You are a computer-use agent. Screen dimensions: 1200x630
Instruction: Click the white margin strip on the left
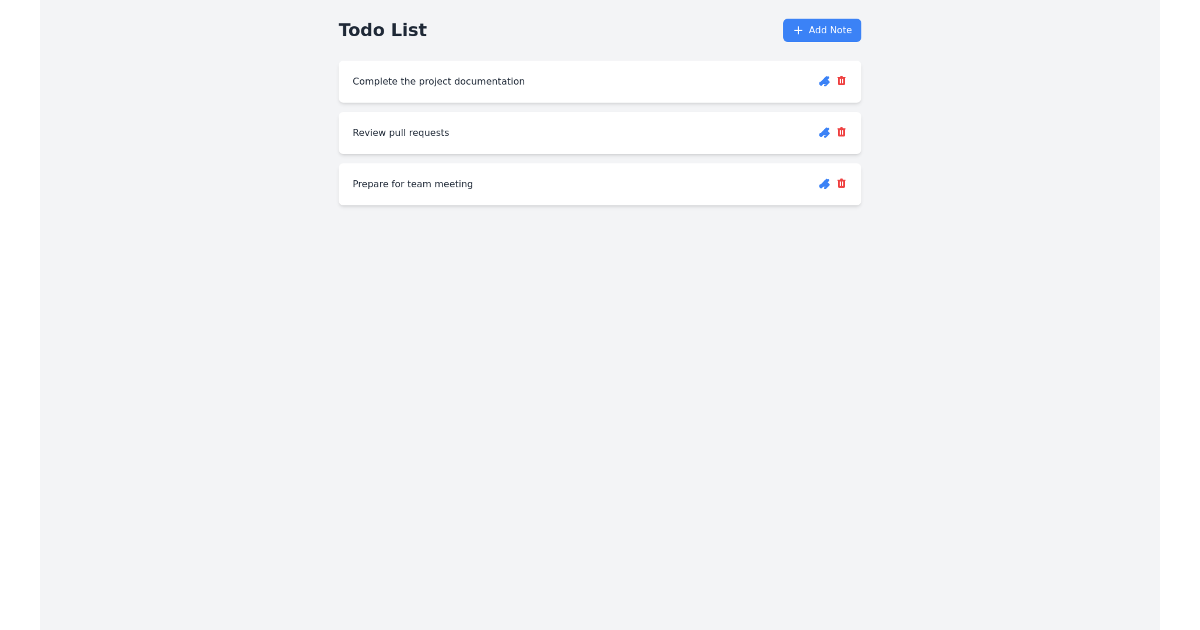[20, 315]
